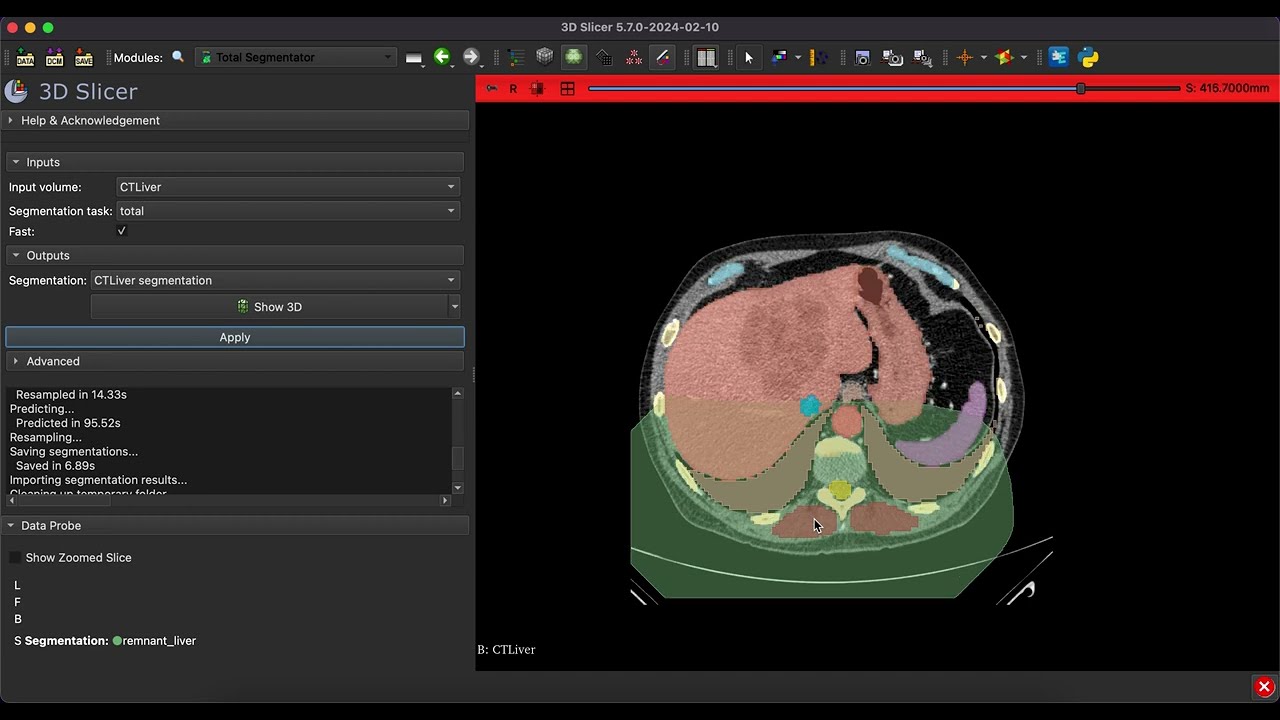Open the Segmentation task dropdown
Viewport: 1280px width, 720px height.
[288, 211]
